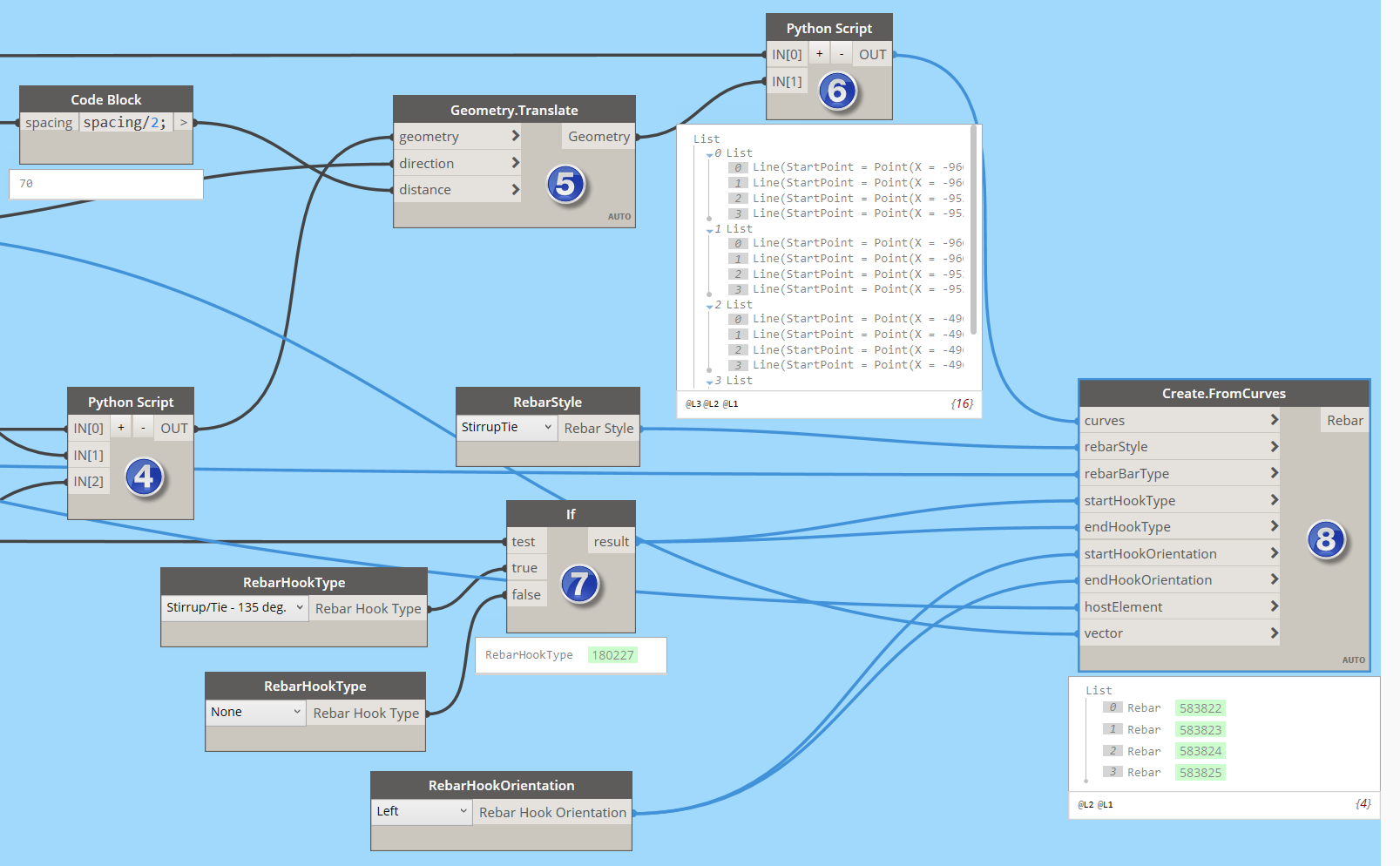Image resolution: width=1400 pixels, height=866 pixels.
Task: Click the scrollbar in the line list preview
Action: click(x=973, y=230)
